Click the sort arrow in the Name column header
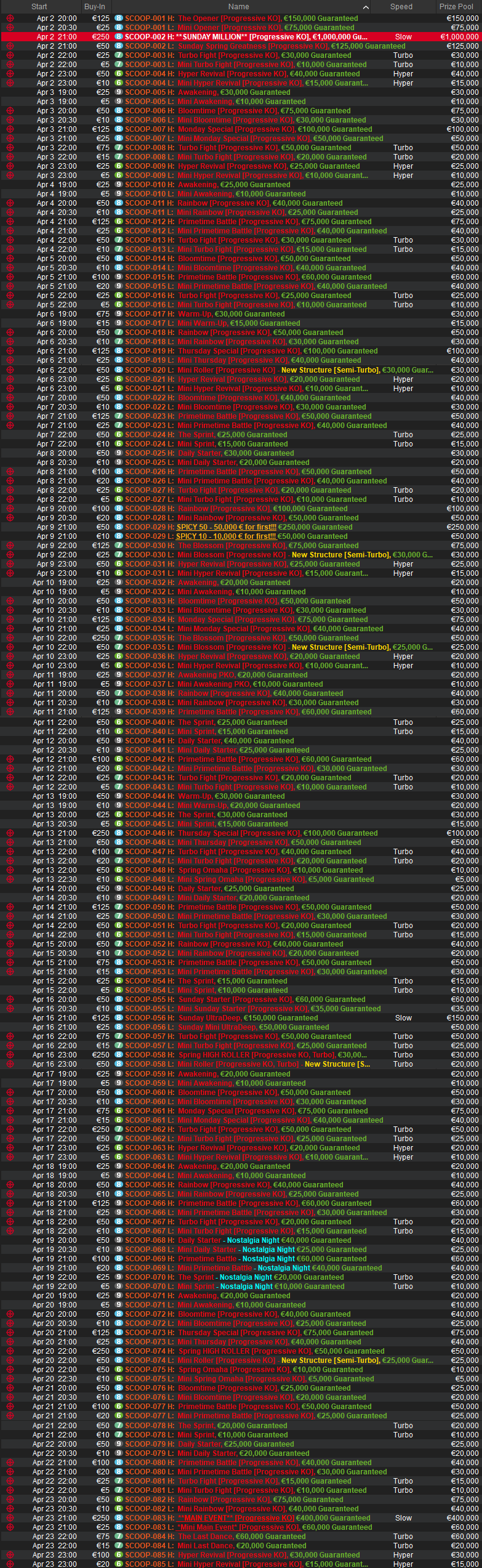The height and width of the screenshot is (1568, 482). pos(366,7)
